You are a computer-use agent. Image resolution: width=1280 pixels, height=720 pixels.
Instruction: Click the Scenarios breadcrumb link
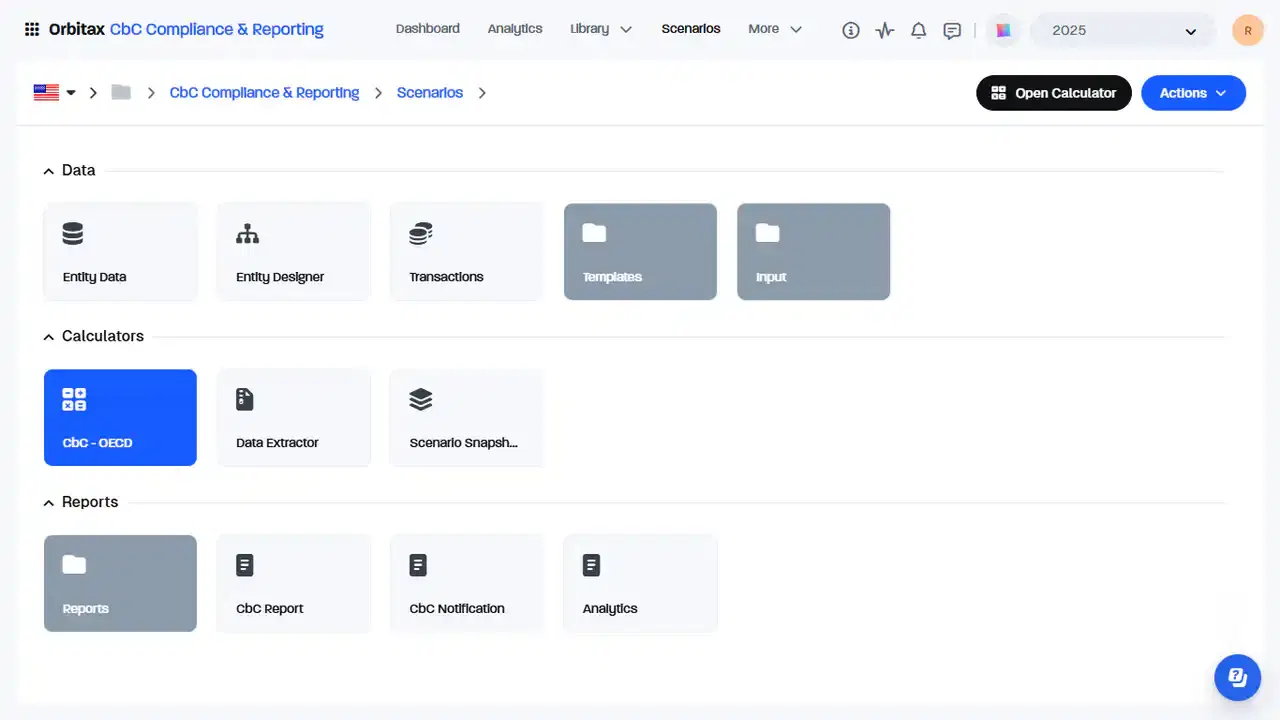[x=430, y=93]
